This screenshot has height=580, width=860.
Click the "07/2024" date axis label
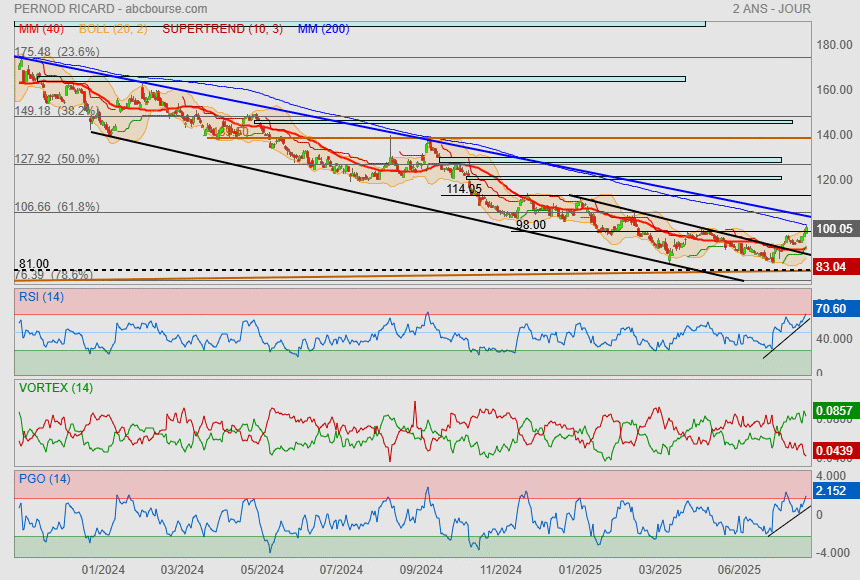coord(341,570)
